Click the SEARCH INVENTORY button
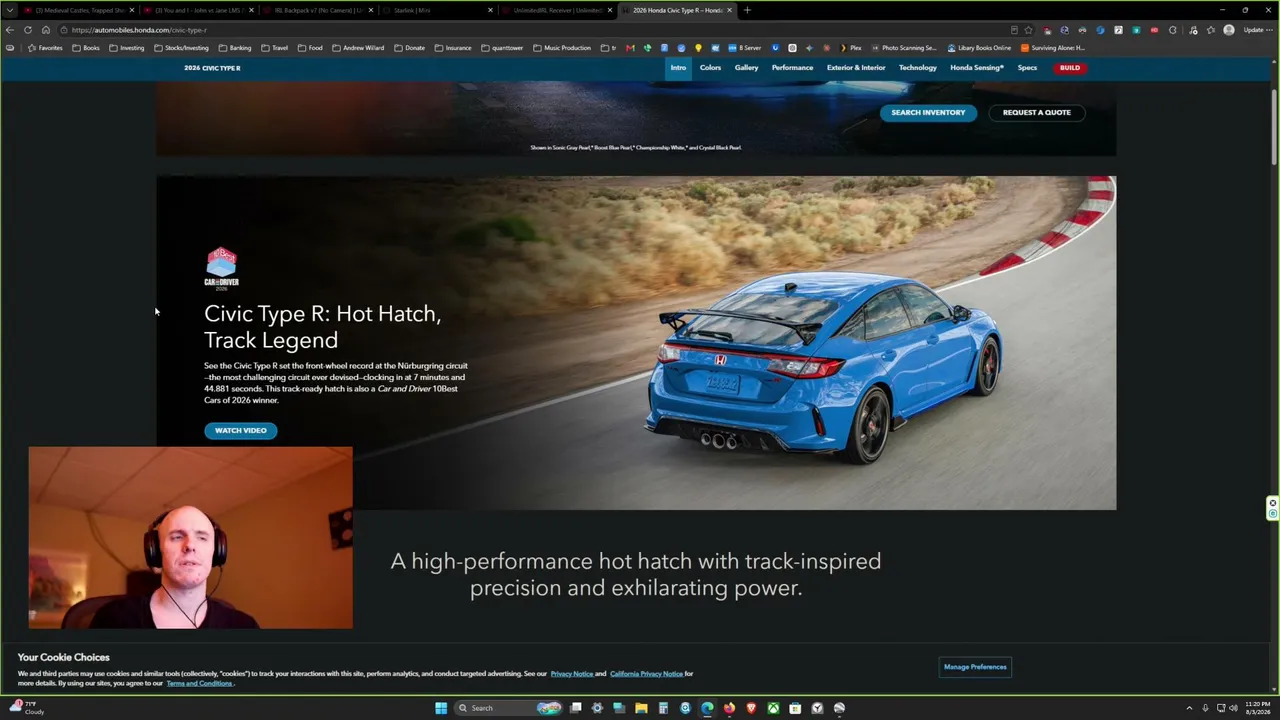The width and height of the screenshot is (1280, 720). pyautogui.click(x=928, y=112)
